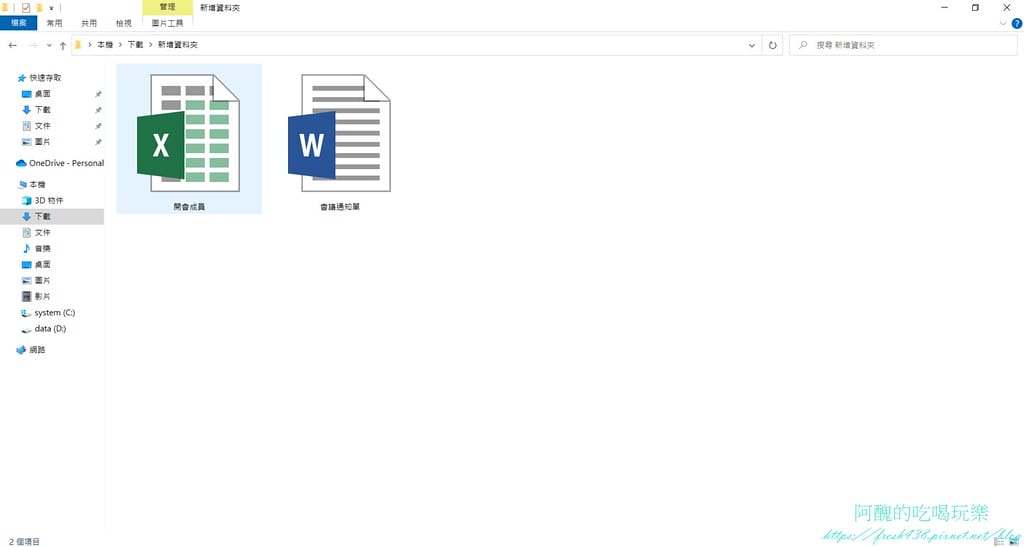The height and width of the screenshot is (547, 1024).
Task: Open 文件 under 快速存取
Action: 42,126
